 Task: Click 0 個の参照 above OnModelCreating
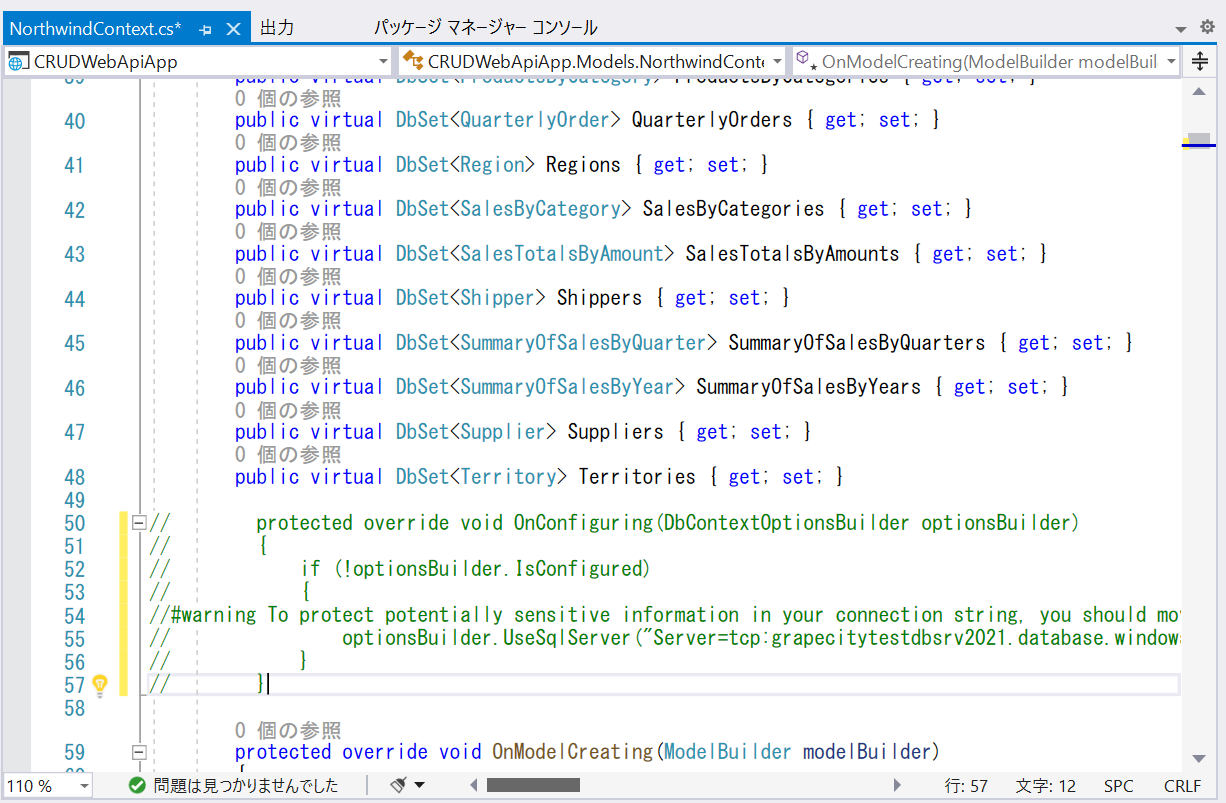point(288,730)
